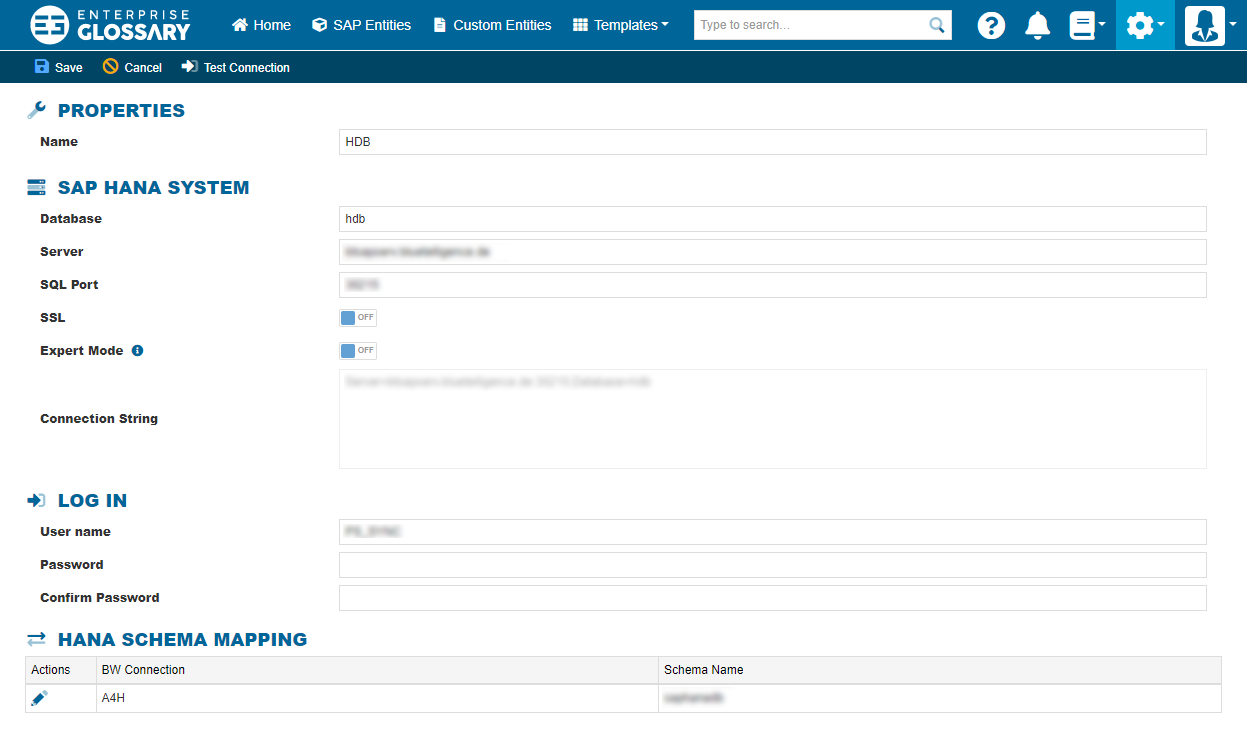Open the Custom Entities page
The height and width of the screenshot is (751, 1247).
pos(492,25)
